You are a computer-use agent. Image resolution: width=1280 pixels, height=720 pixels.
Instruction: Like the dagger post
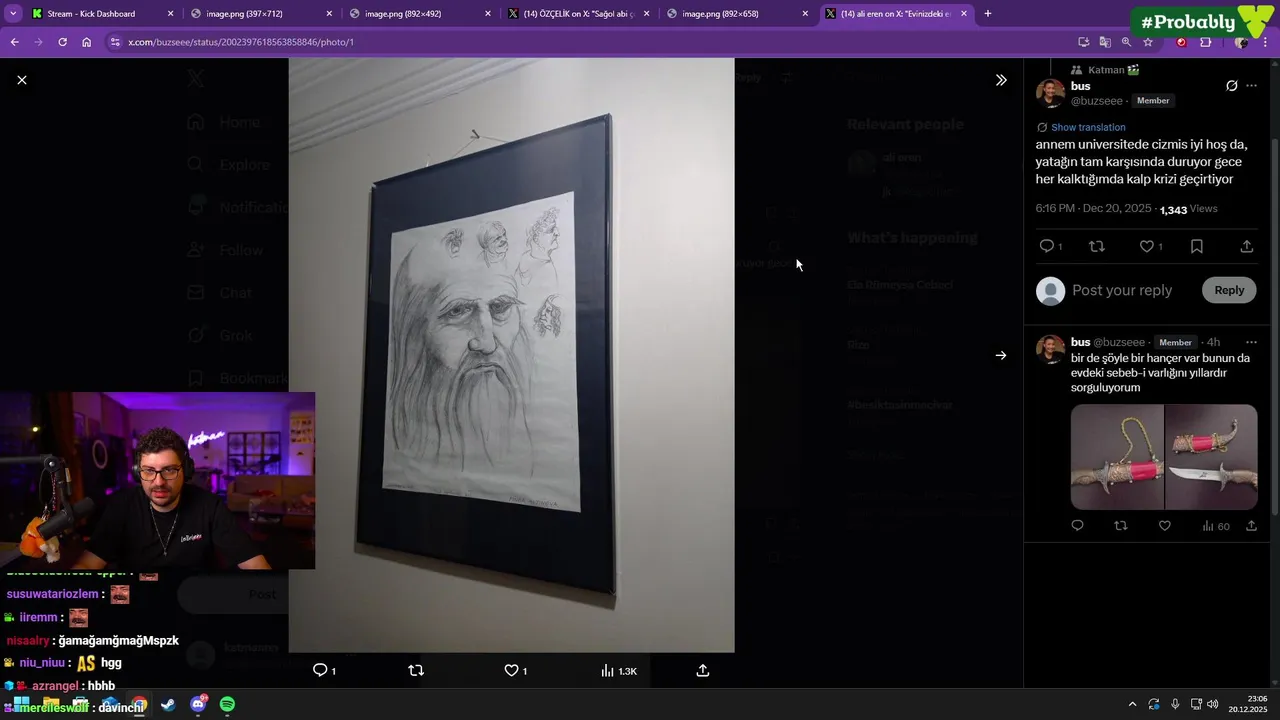1164,526
